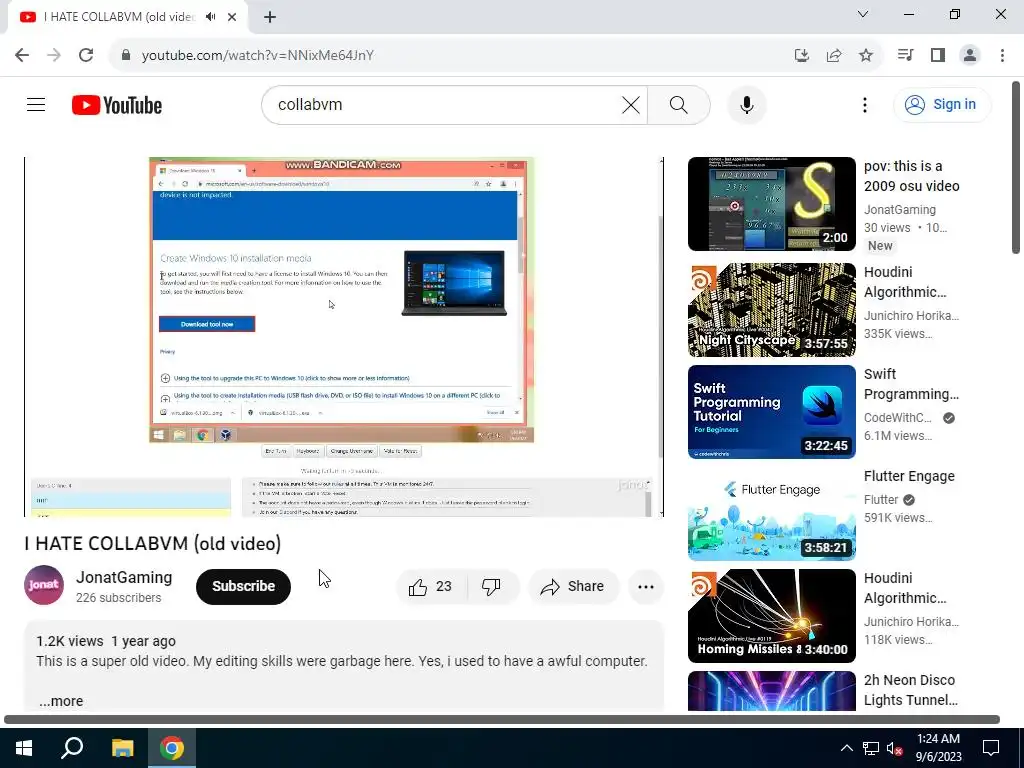Open media controls in Chrome toolbar

[905, 55]
